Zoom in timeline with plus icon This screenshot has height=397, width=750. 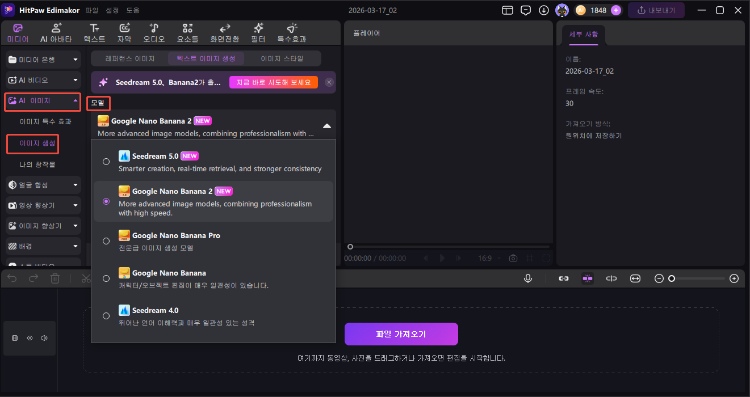click(734, 278)
